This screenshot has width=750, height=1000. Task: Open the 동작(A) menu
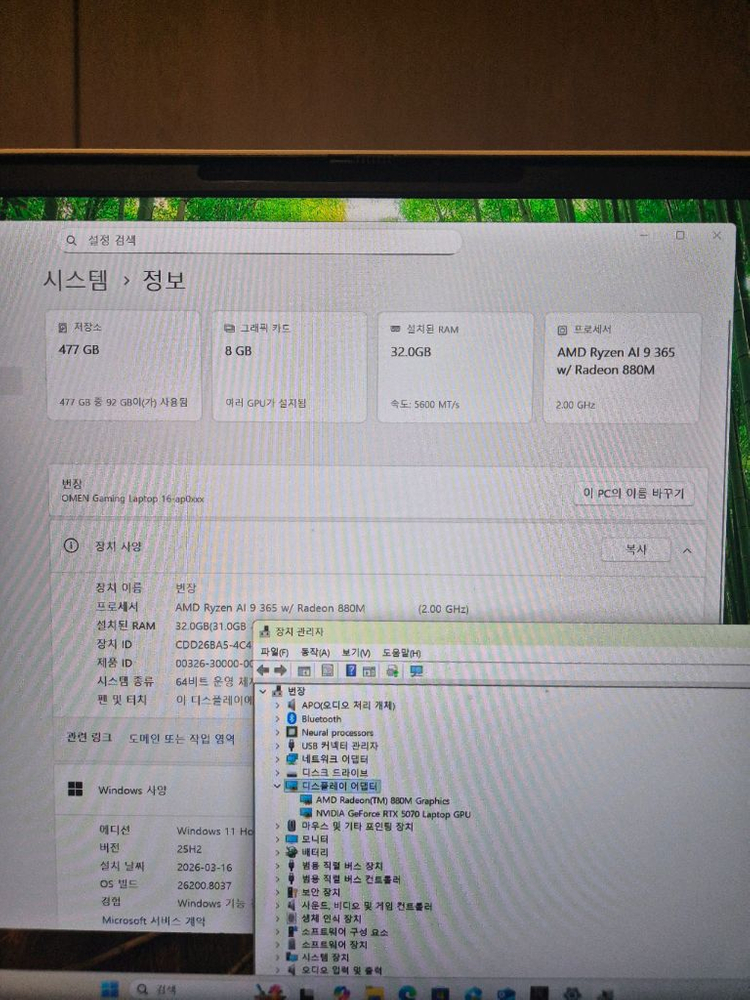(315, 652)
